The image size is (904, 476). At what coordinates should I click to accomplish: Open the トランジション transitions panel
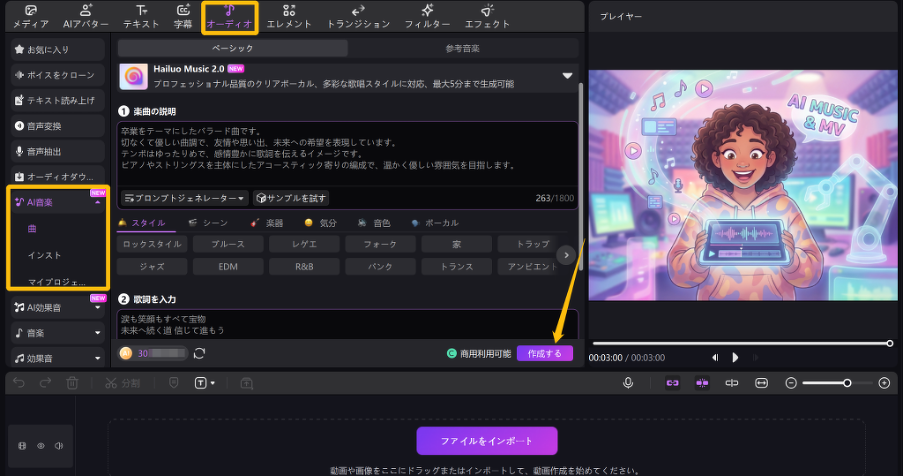pyautogui.click(x=358, y=15)
